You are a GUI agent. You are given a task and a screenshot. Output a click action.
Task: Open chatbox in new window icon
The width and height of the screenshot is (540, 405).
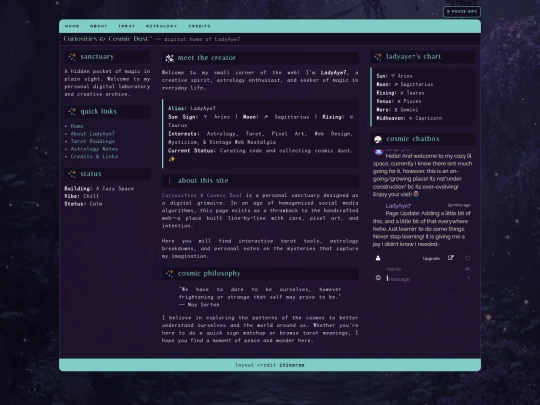click(450, 258)
